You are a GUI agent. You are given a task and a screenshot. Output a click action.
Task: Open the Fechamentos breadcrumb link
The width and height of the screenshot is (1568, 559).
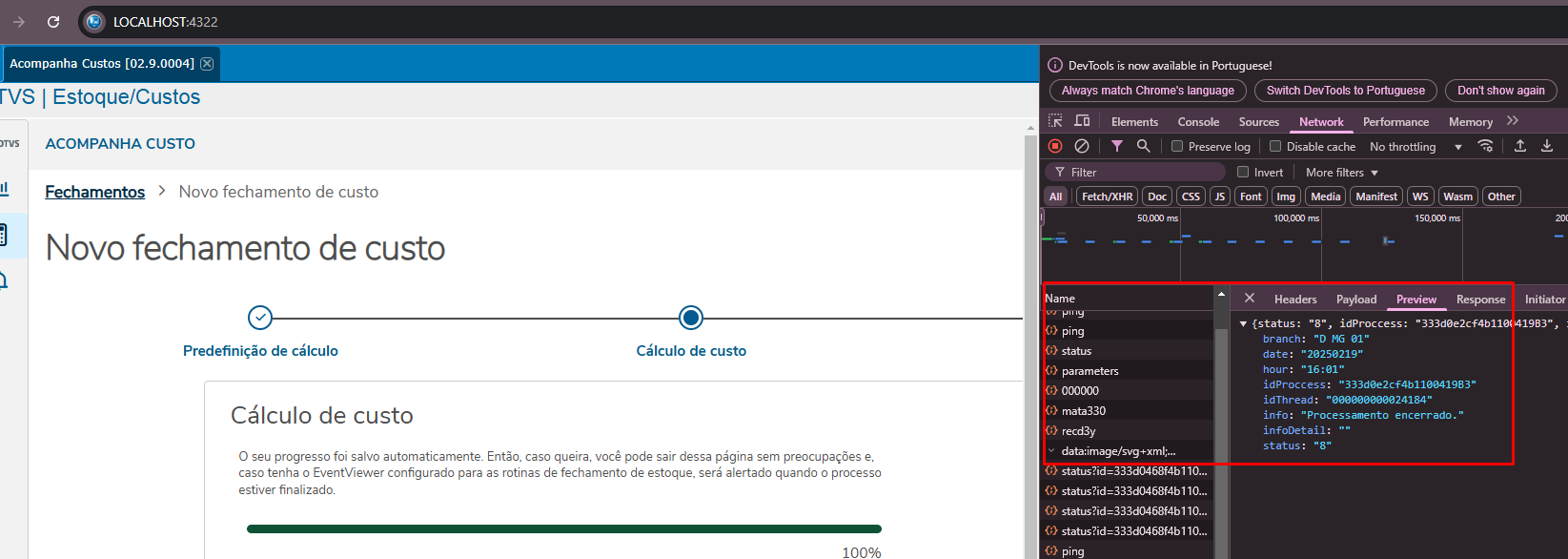(95, 192)
